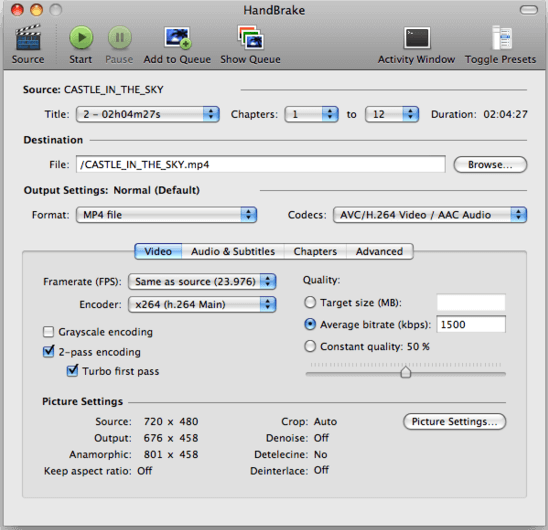Open the Picture Settings... button
This screenshot has width=548, height=530.
pyautogui.click(x=454, y=422)
